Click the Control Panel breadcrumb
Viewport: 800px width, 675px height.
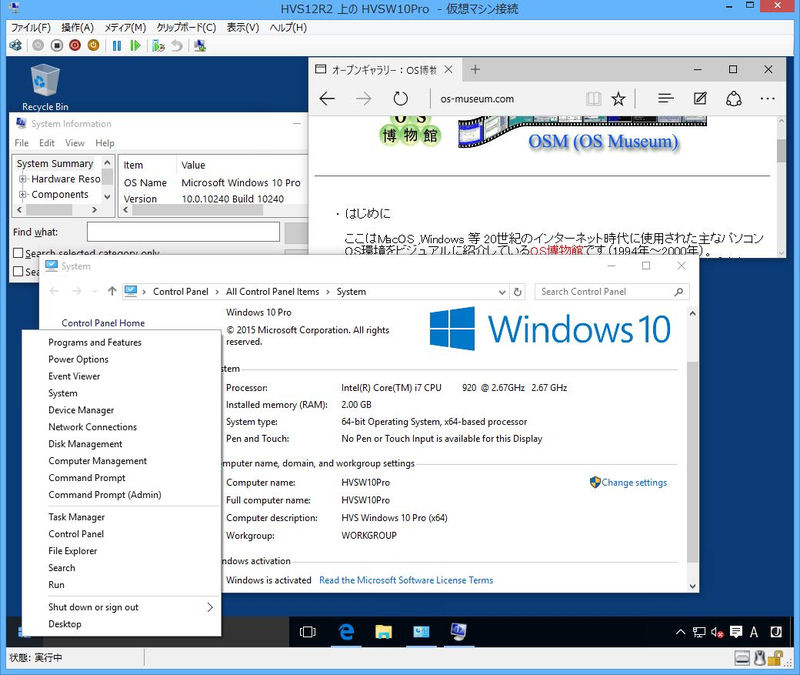[181, 292]
